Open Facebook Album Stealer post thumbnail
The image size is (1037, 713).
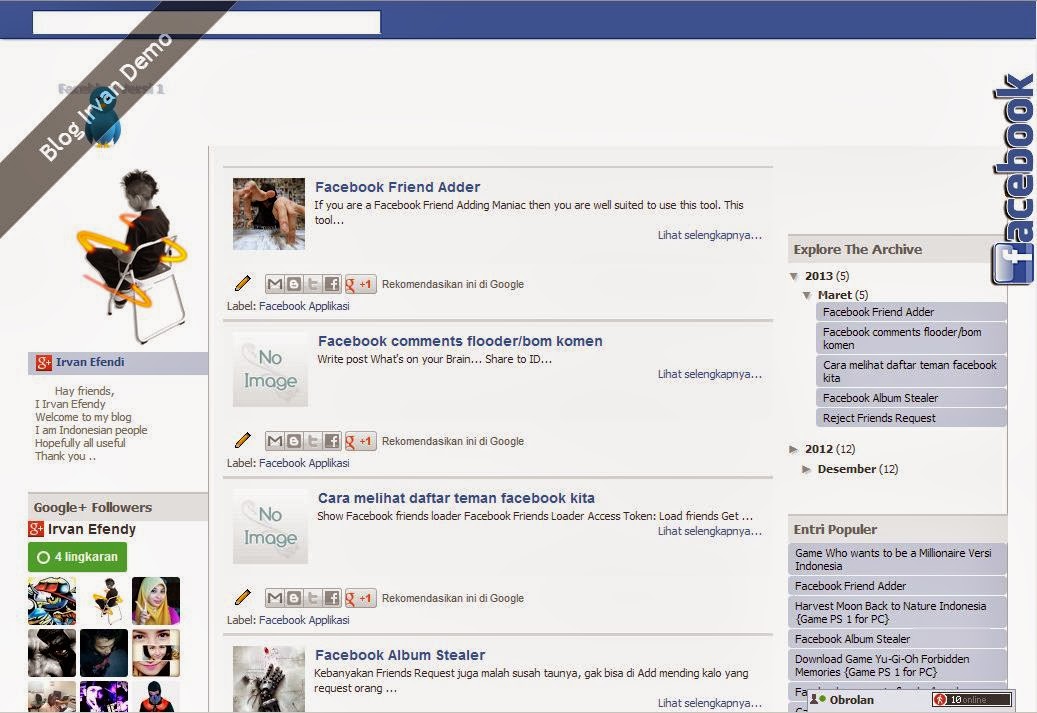point(269,679)
